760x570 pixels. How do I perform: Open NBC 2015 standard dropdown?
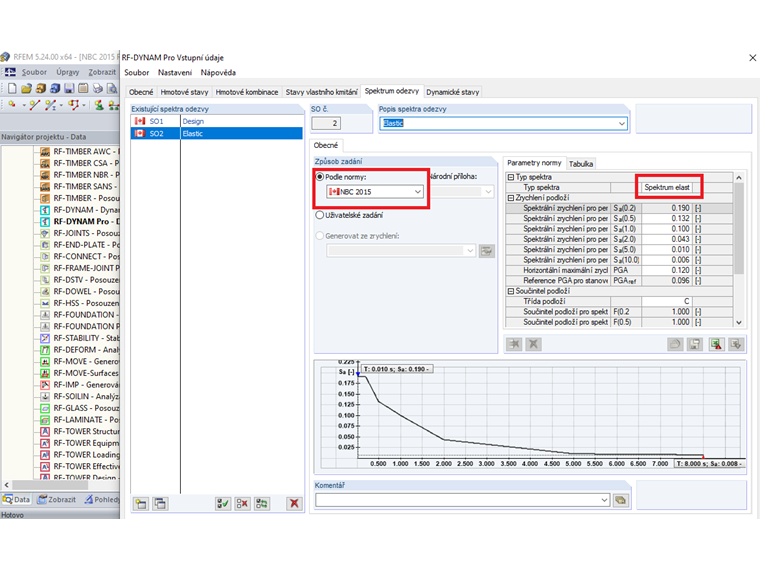click(x=418, y=192)
